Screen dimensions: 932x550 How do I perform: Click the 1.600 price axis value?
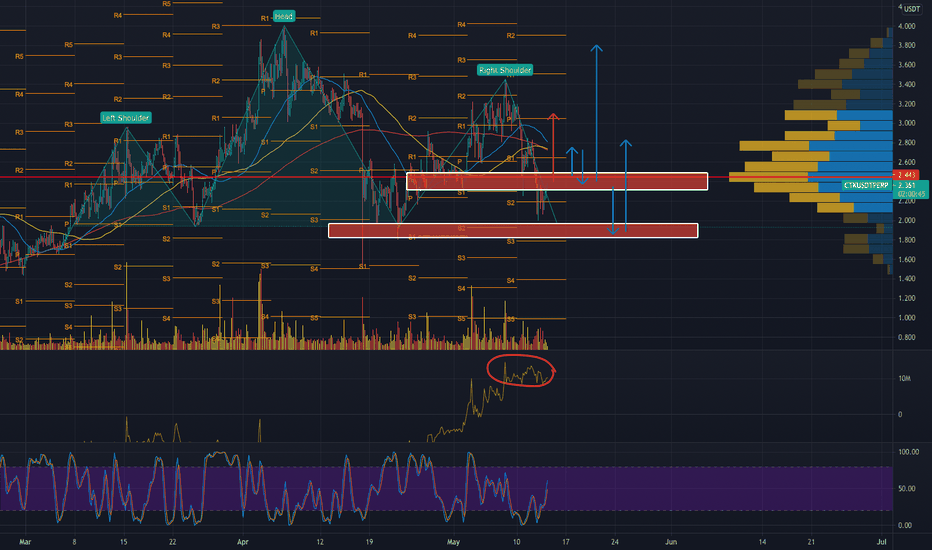(x=906, y=259)
